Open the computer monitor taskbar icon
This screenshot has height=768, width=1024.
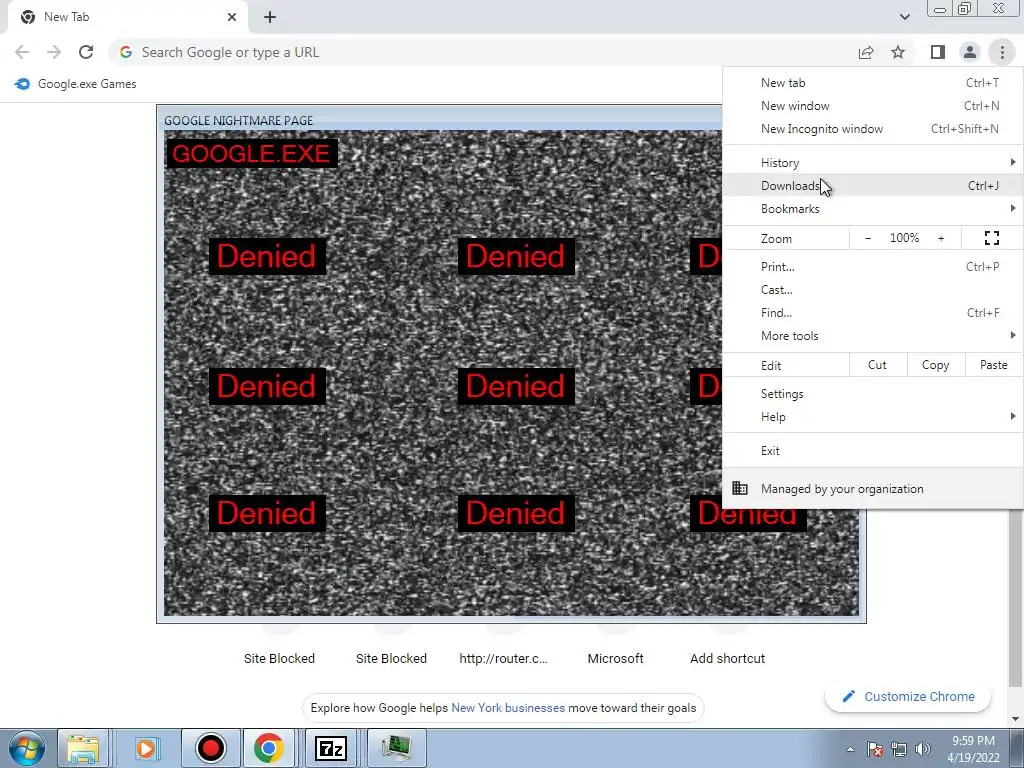coord(396,748)
